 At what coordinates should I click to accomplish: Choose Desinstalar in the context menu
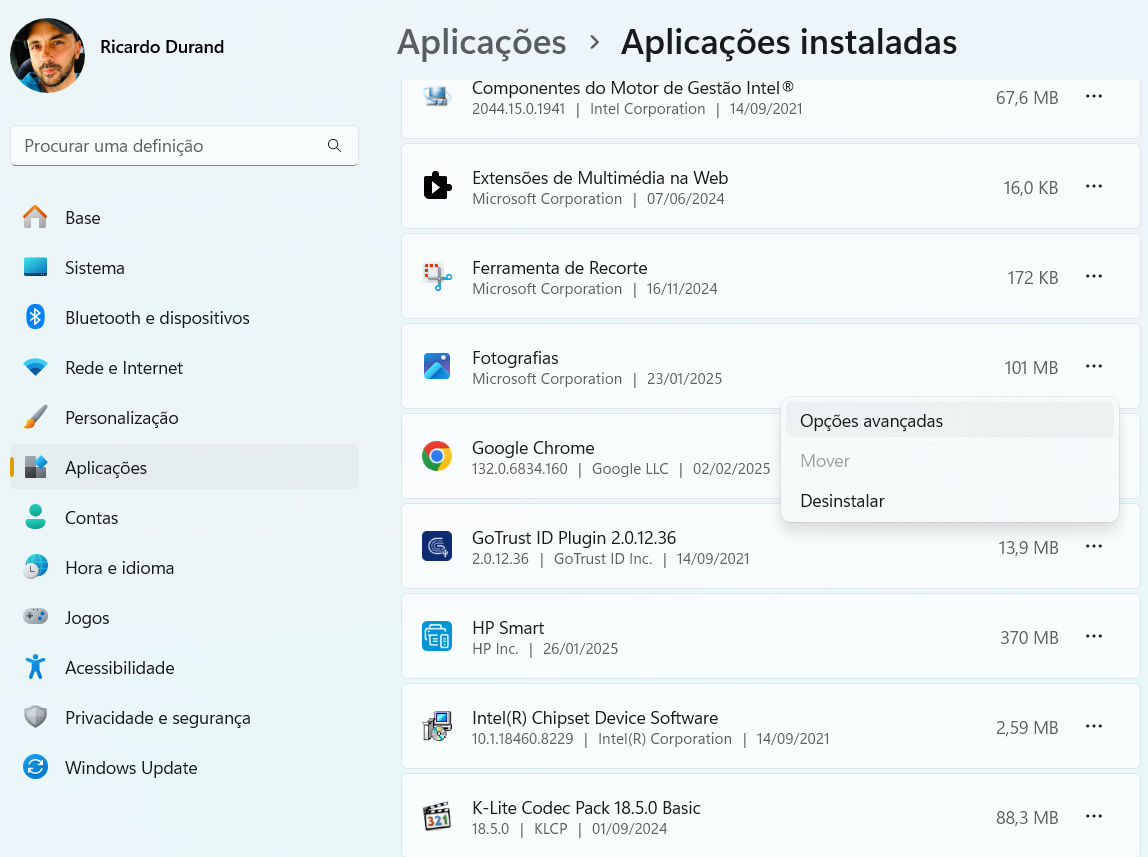click(x=842, y=501)
